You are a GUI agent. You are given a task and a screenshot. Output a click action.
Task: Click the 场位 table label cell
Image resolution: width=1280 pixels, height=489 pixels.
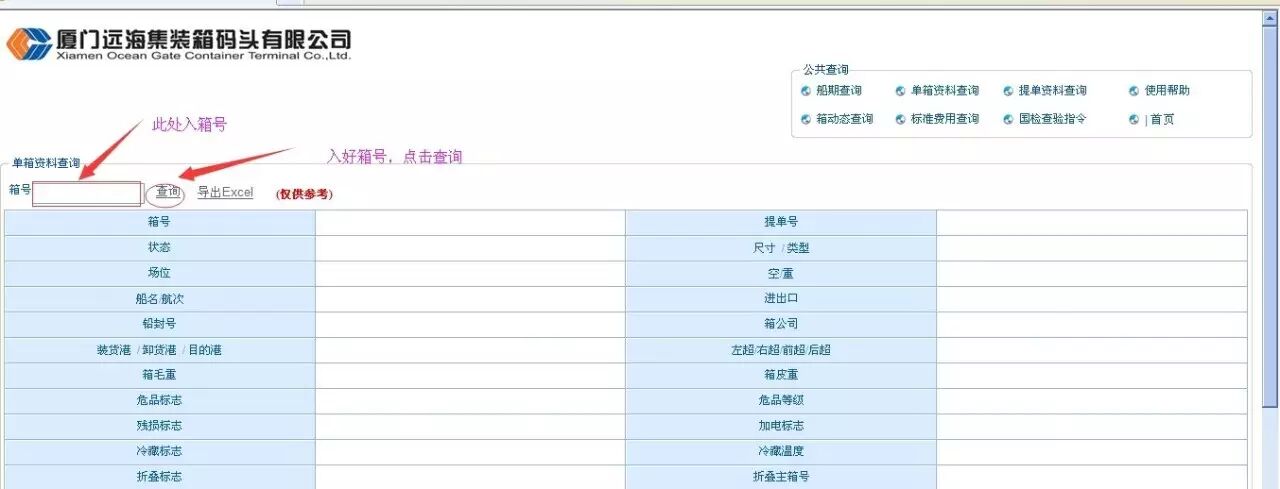coord(160,273)
